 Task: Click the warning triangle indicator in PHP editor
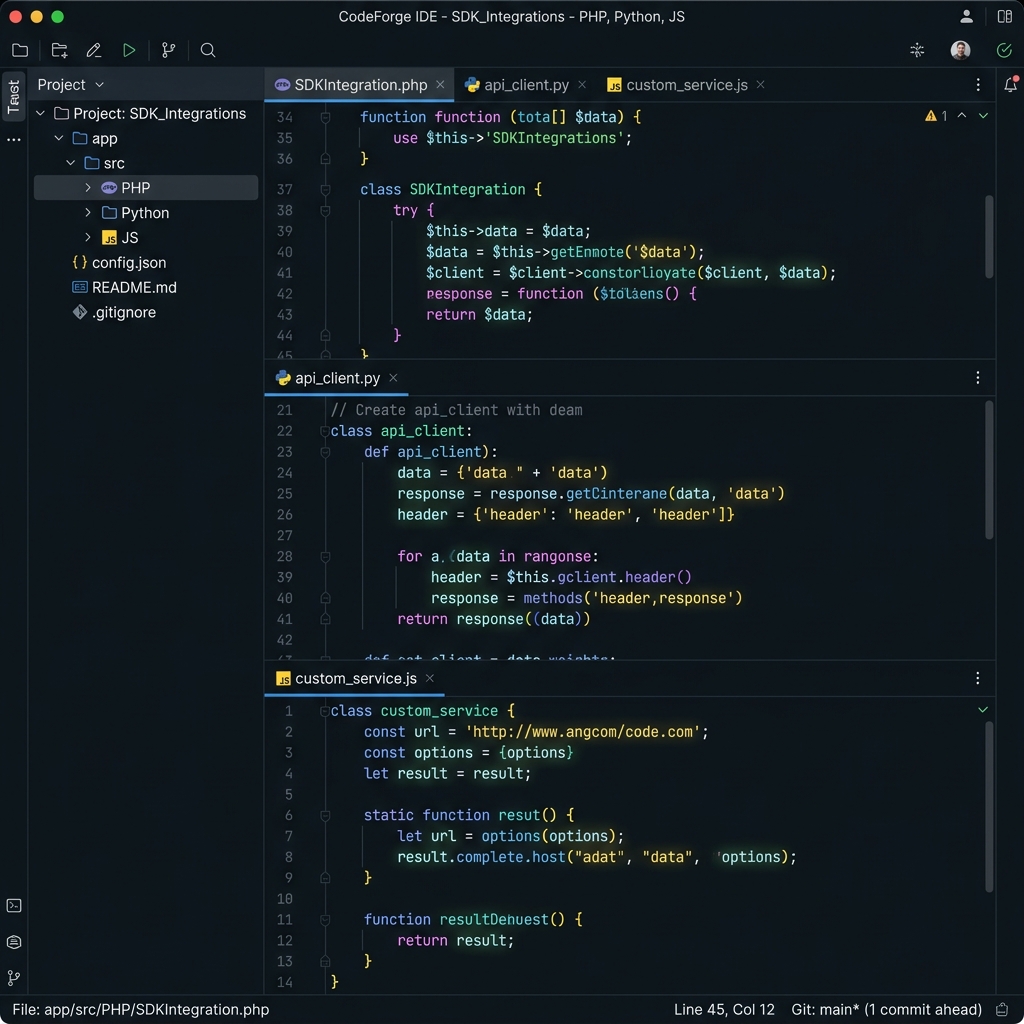(x=931, y=116)
